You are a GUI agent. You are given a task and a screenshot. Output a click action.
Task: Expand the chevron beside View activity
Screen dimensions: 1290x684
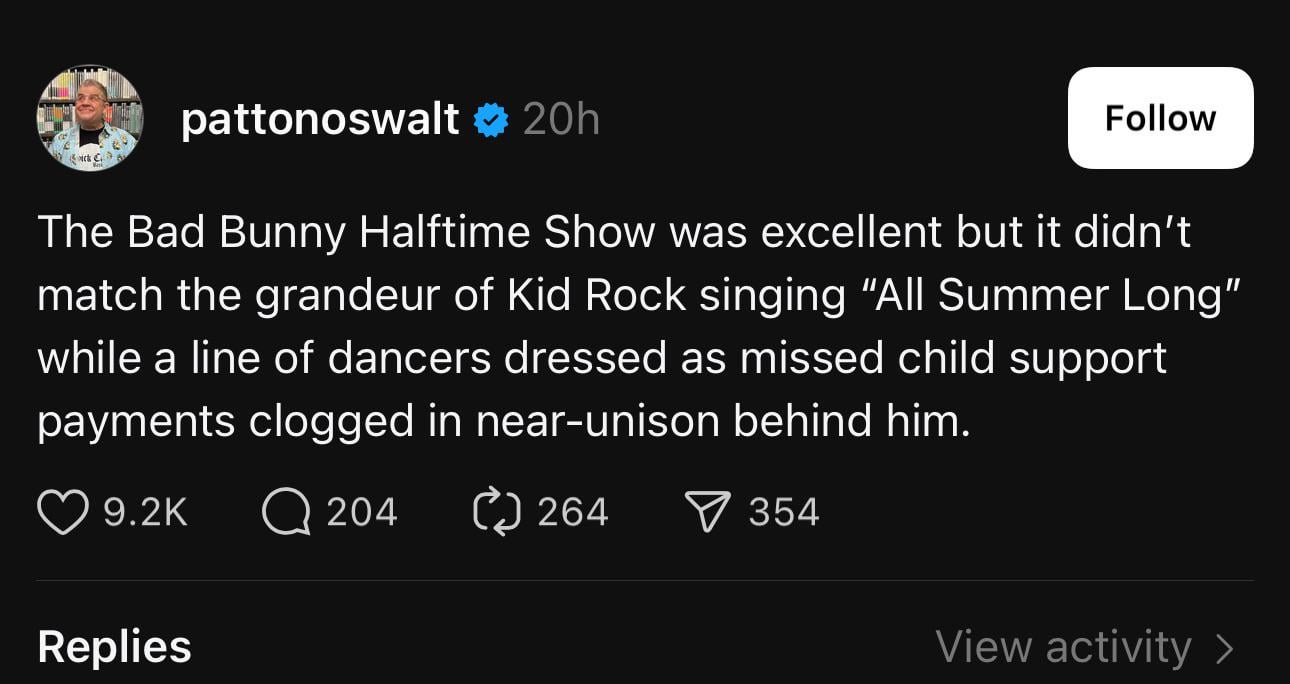click(x=1225, y=648)
